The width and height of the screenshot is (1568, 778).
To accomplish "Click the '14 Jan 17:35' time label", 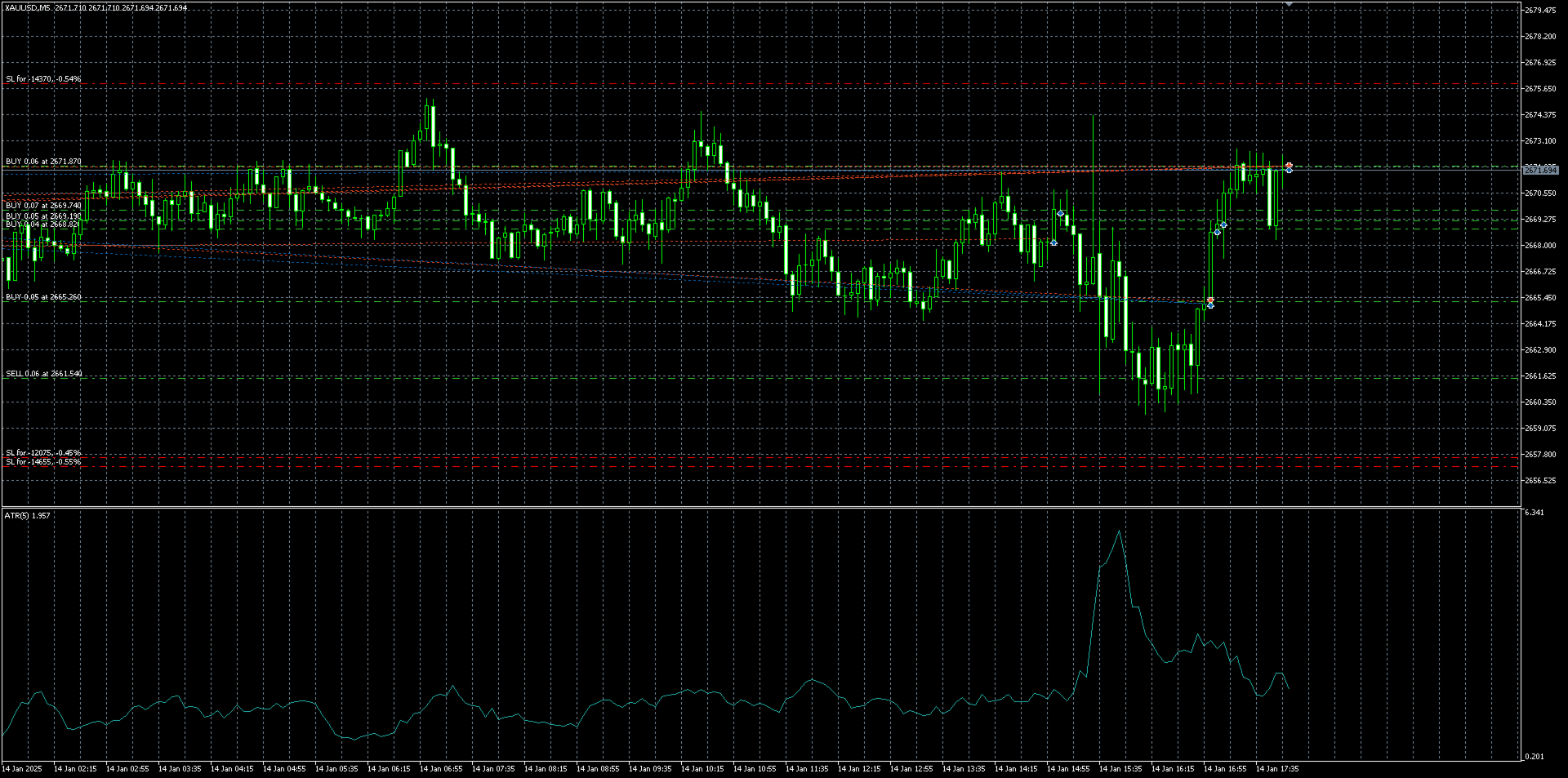I will pos(1277,769).
